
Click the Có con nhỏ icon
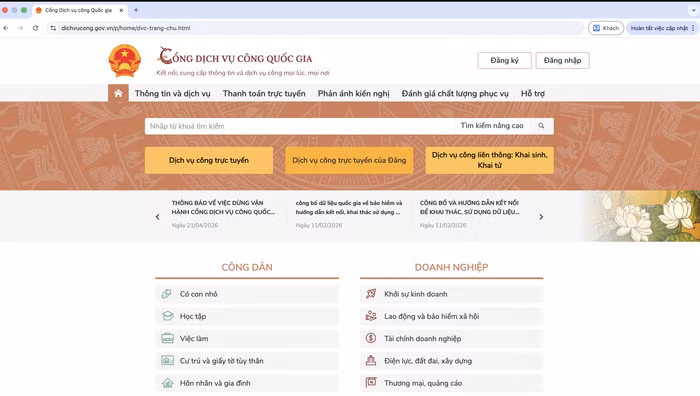click(x=167, y=294)
